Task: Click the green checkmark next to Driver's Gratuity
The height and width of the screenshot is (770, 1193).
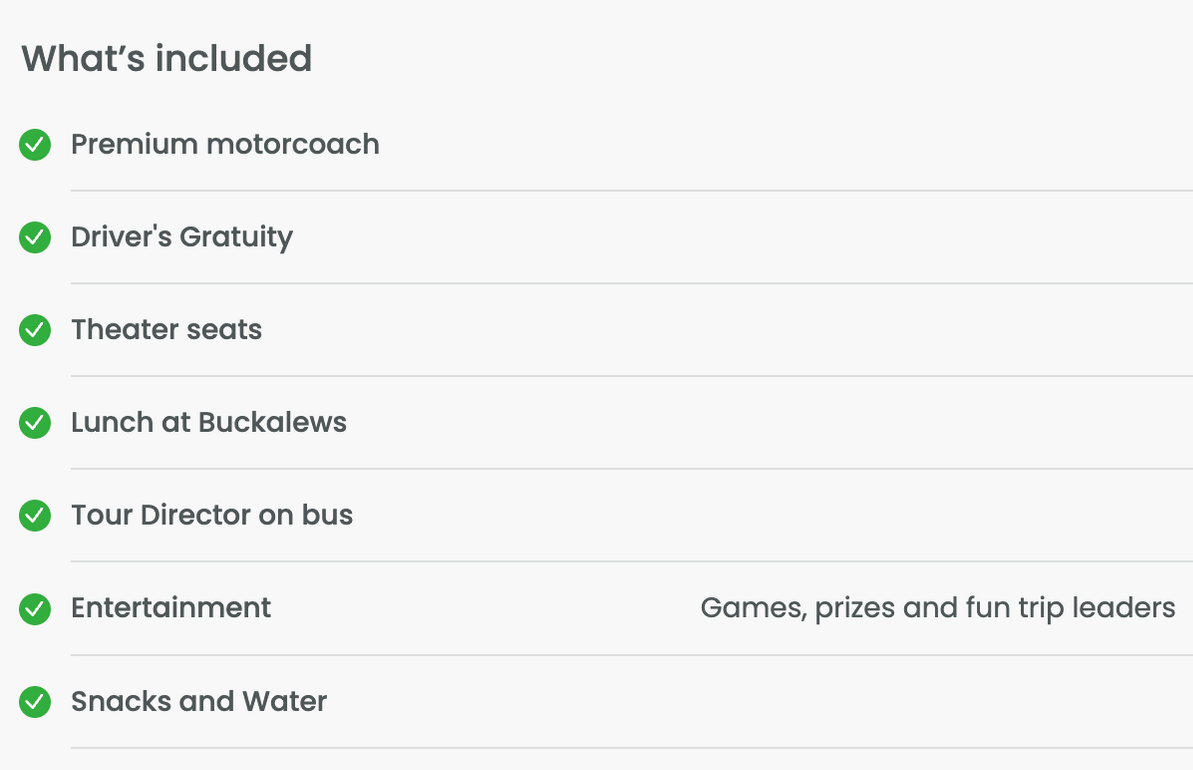Action: [35, 237]
